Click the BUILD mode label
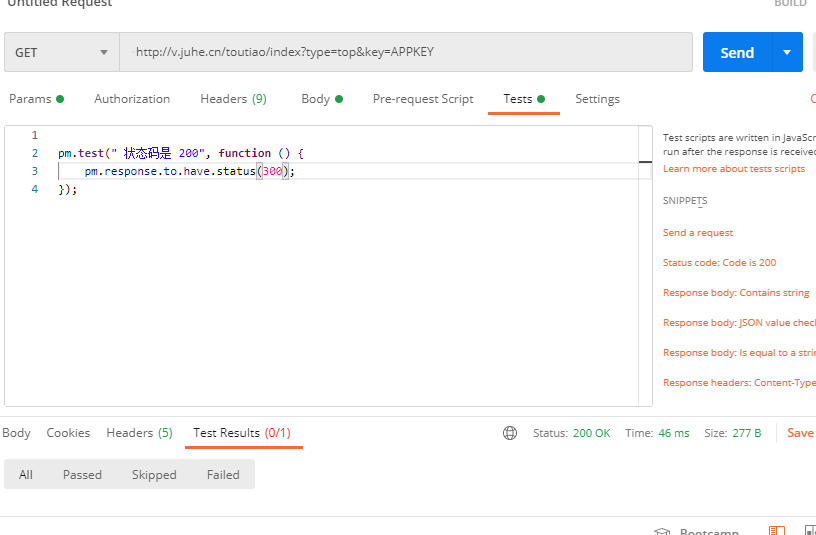 pyautogui.click(x=790, y=3)
